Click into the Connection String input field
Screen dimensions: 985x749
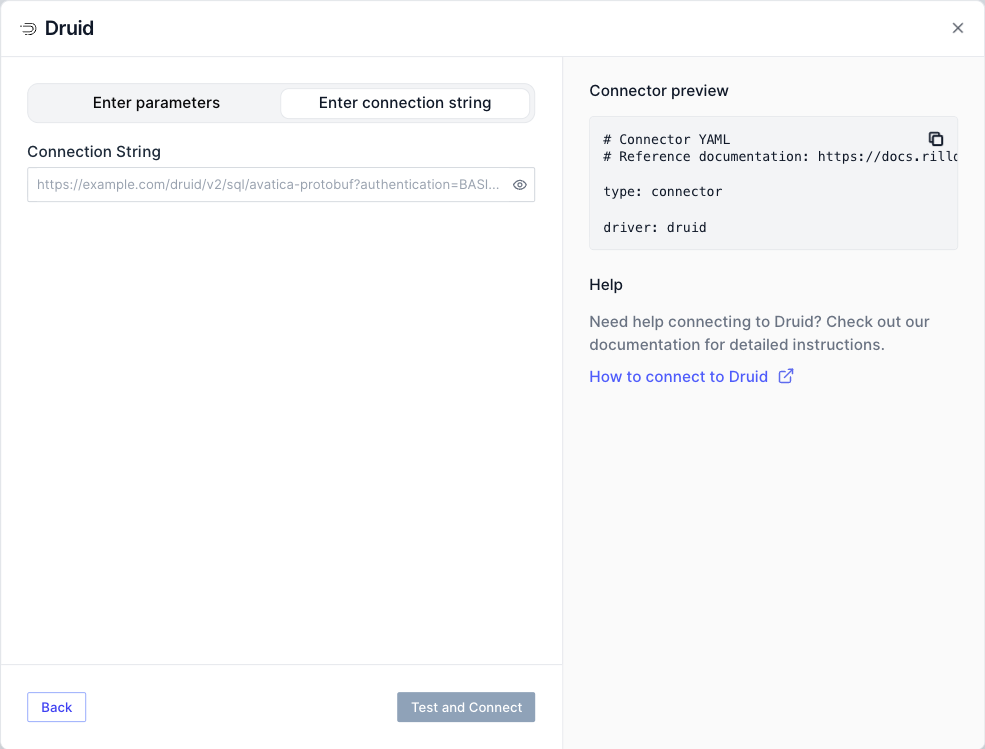[x=268, y=185]
